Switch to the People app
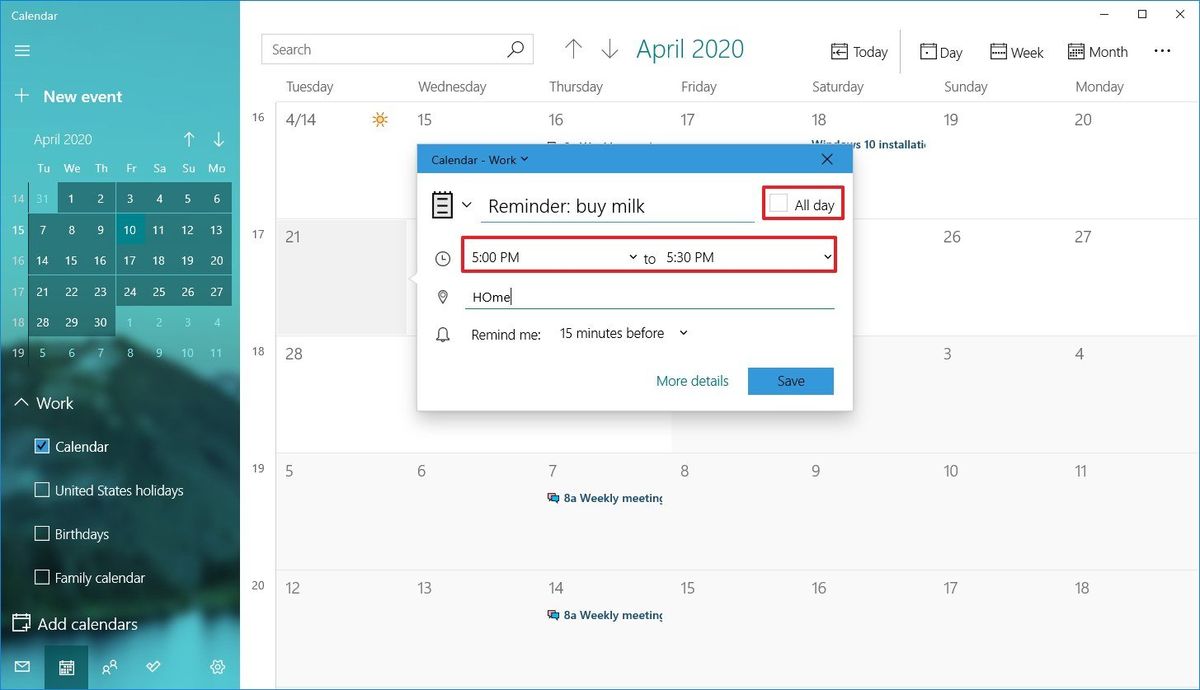The height and width of the screenshot is (690, 1200). coord(110,667)
